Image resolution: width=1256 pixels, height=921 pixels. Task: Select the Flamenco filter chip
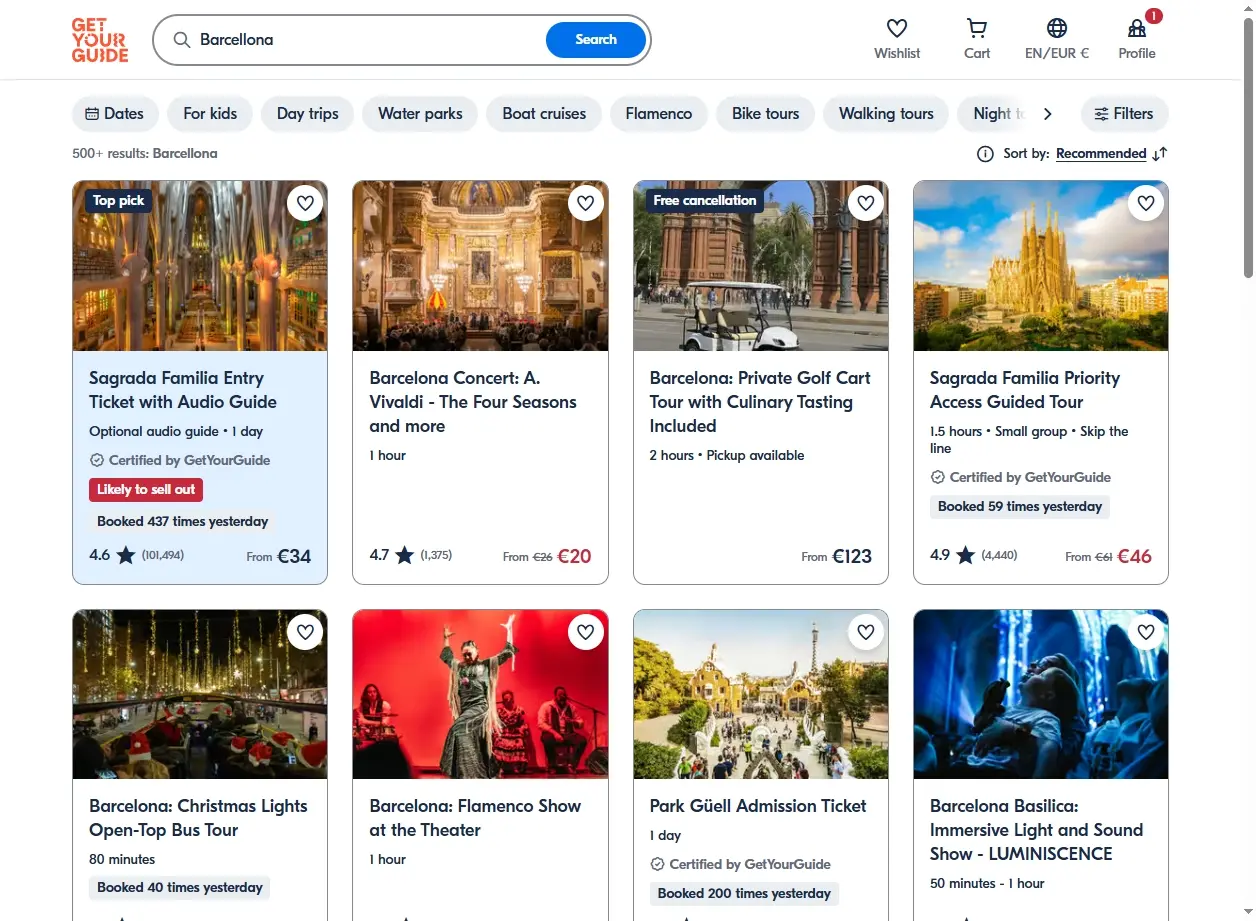tap(659, 114)
